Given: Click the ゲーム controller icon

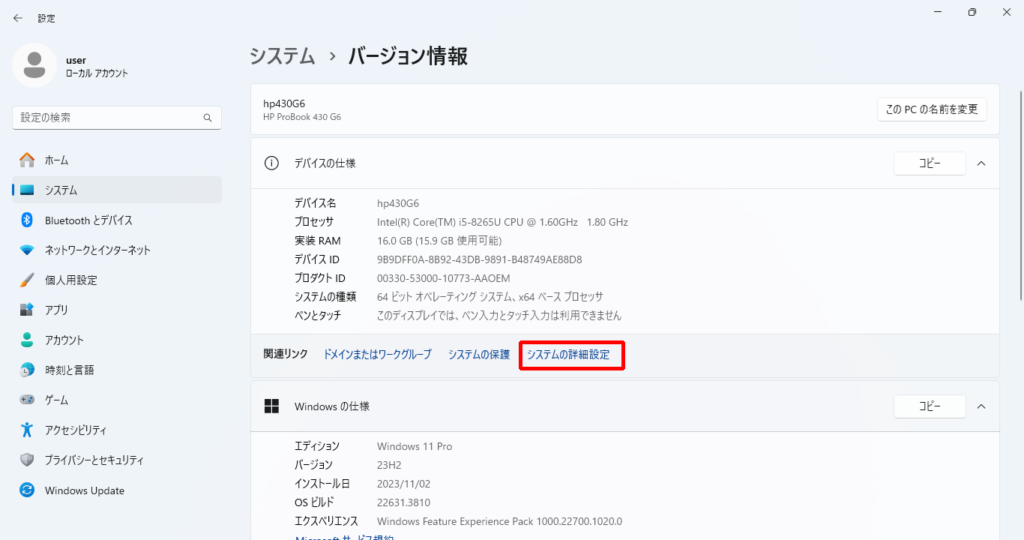Looking at the screenshot, I should (x=27, y=400).
